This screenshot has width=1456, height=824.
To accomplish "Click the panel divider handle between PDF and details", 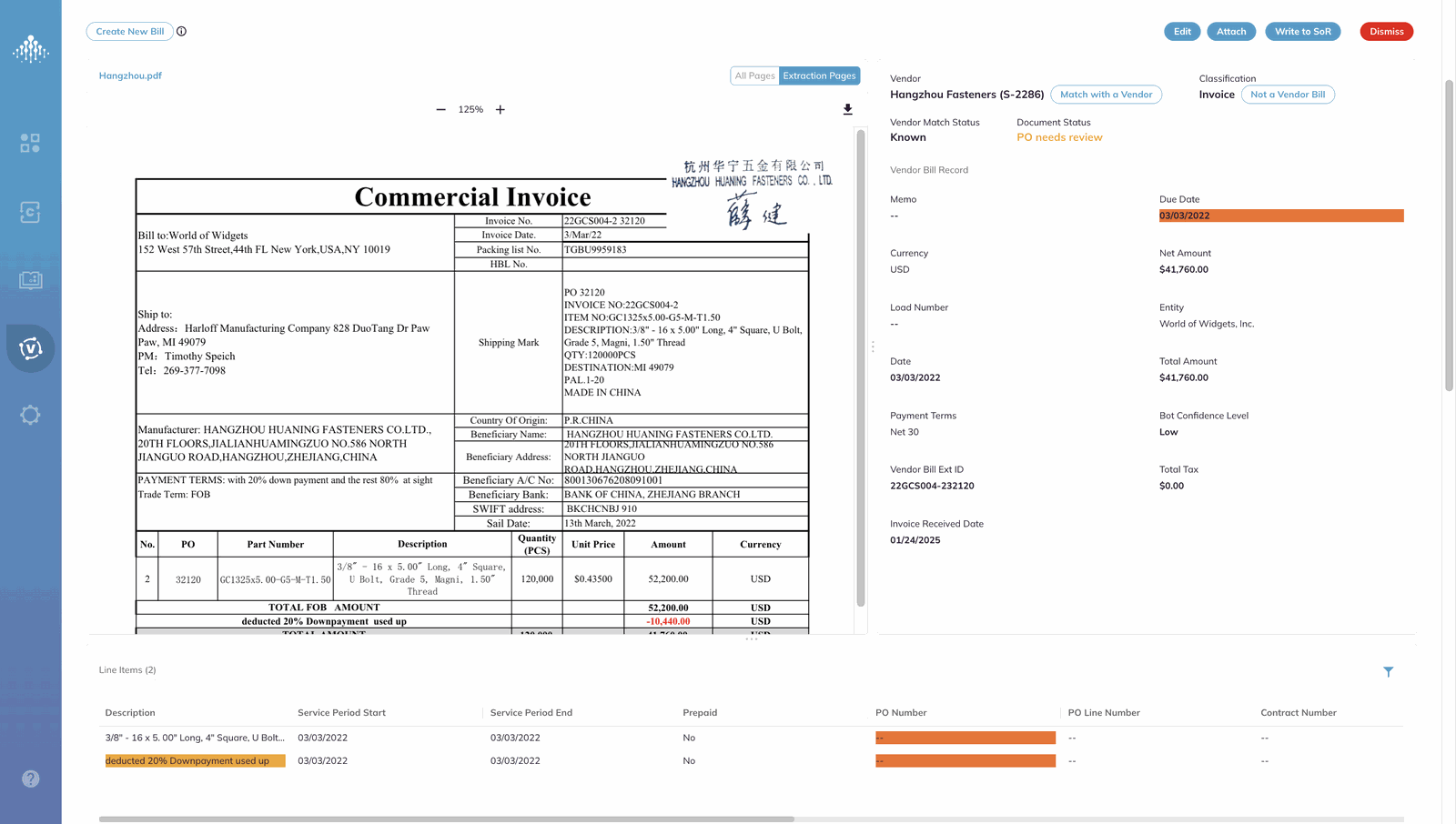I will (x=873, y=347).
